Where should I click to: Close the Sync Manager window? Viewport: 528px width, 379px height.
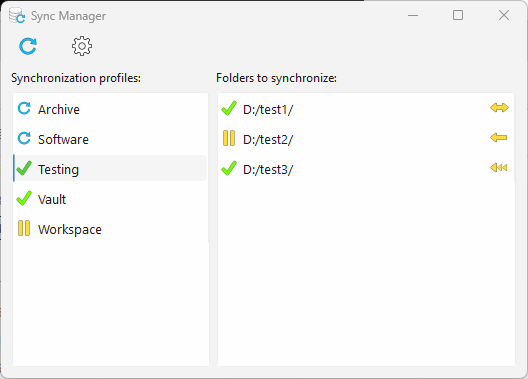point(504,15)
